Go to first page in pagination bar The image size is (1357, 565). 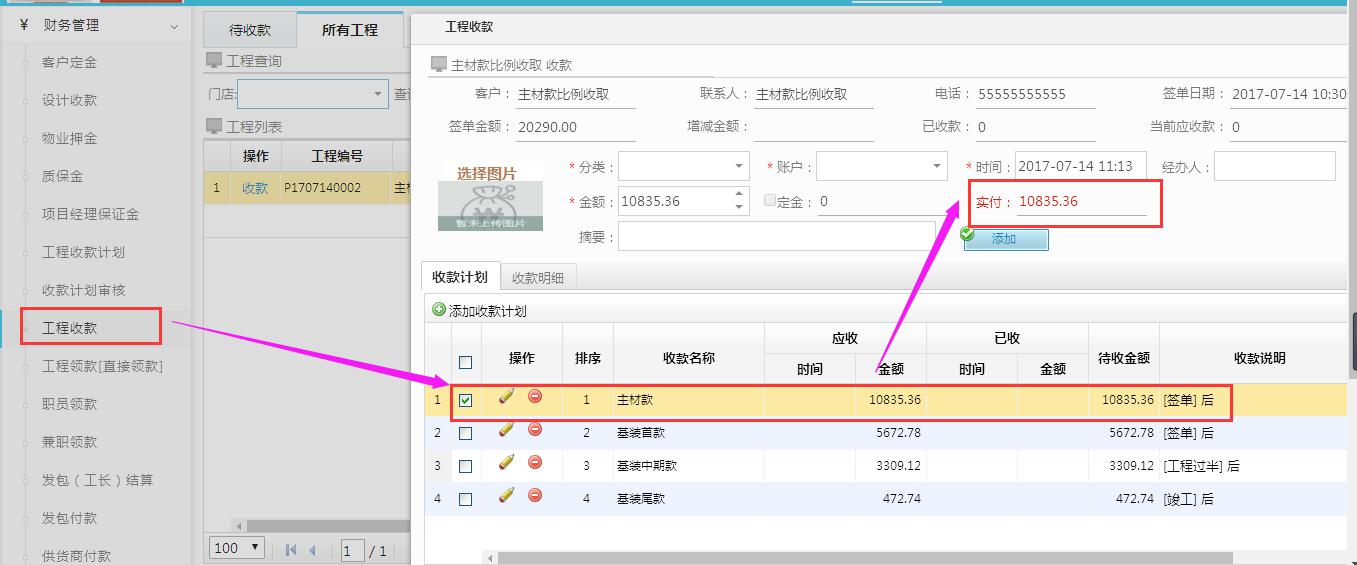click(x=291, y=550)
